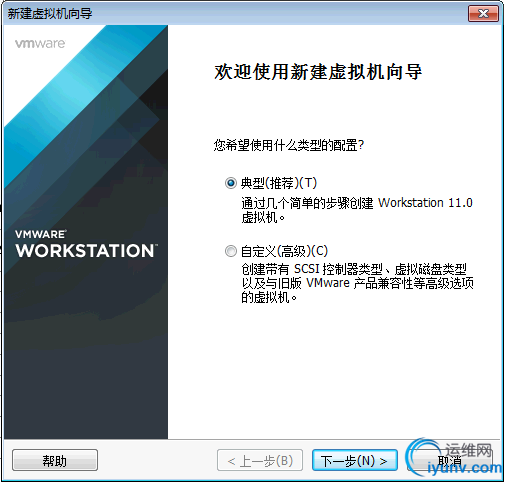Viewport: 508px width, 484px height.
Task: Close the 新建虚拟机向导 dialog window
Action: coord(483,14)
